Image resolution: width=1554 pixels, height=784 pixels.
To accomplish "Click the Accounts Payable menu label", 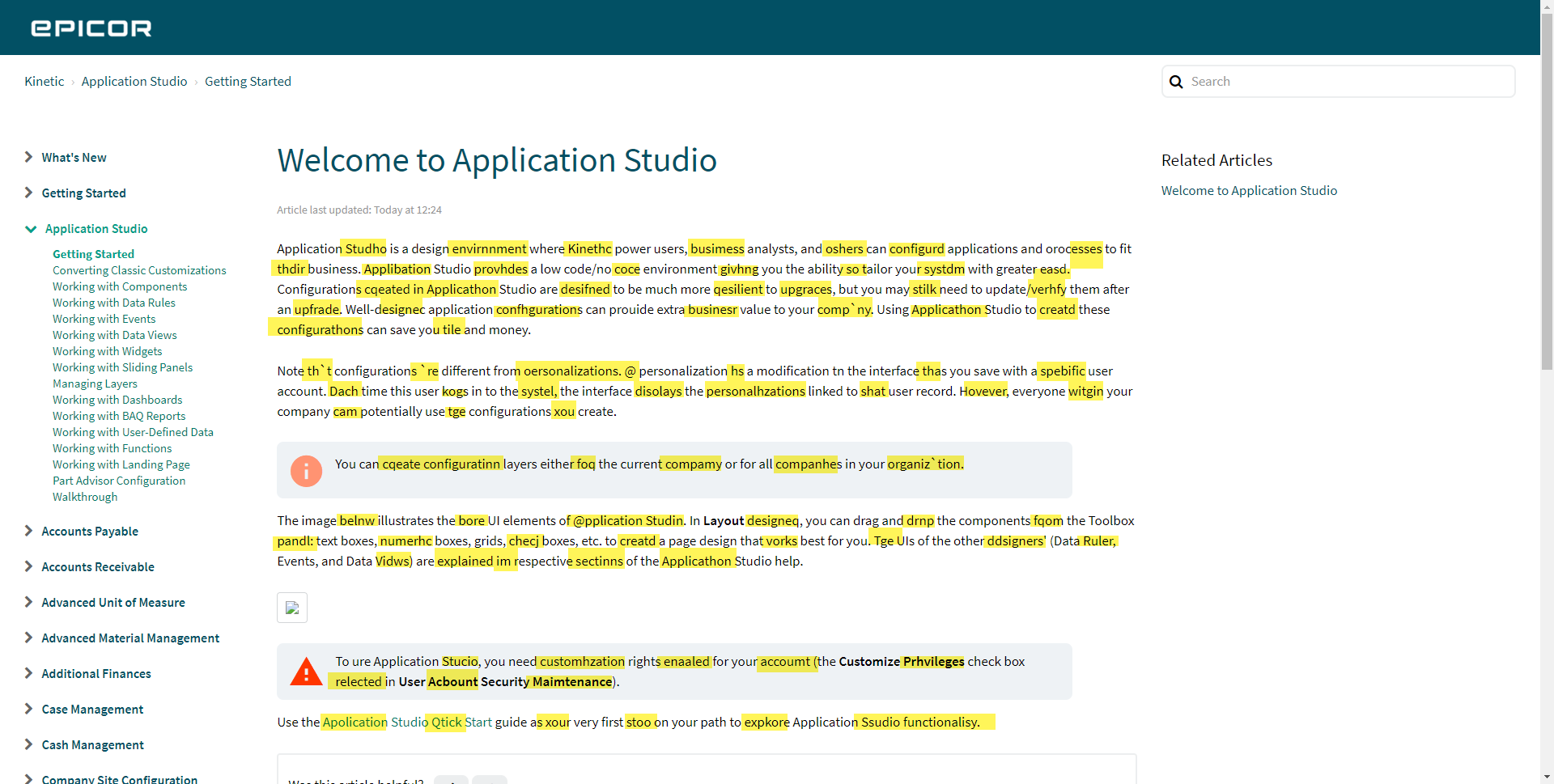I will [x=90, y=532].
